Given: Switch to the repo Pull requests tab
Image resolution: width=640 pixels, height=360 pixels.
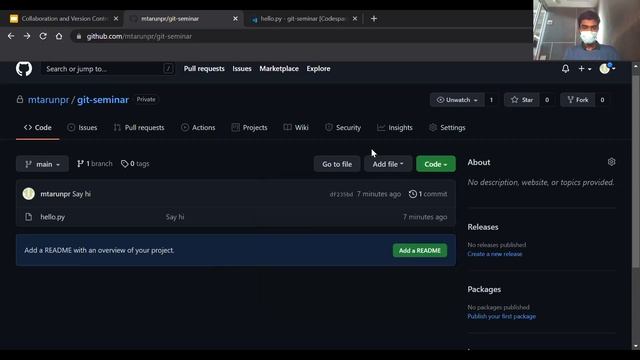Looking at the screenshot, I should tap(139, 128).
